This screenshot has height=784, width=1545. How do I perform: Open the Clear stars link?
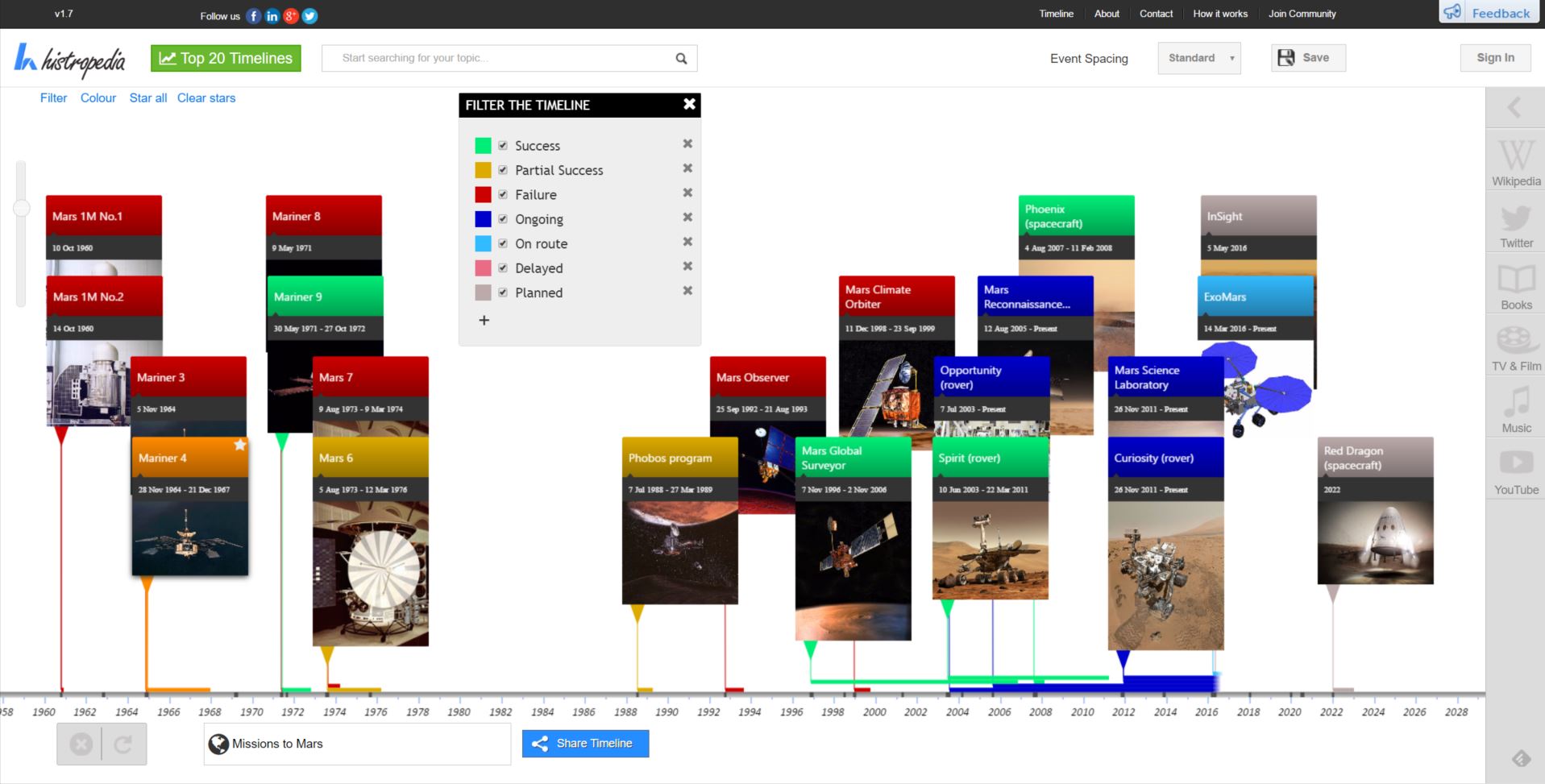pos(206,97)
